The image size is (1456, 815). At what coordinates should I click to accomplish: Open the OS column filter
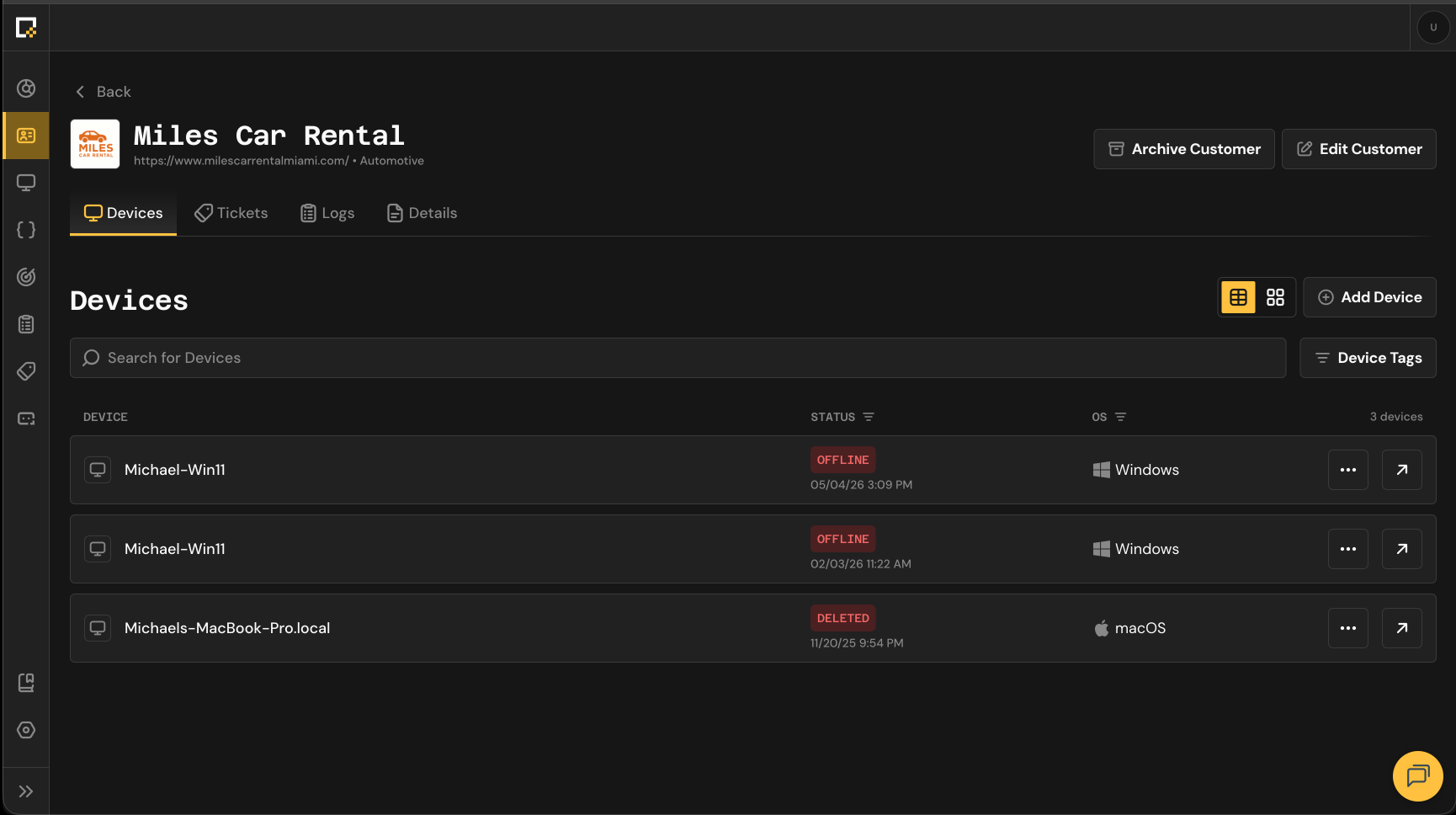(x=1120, y=417)
